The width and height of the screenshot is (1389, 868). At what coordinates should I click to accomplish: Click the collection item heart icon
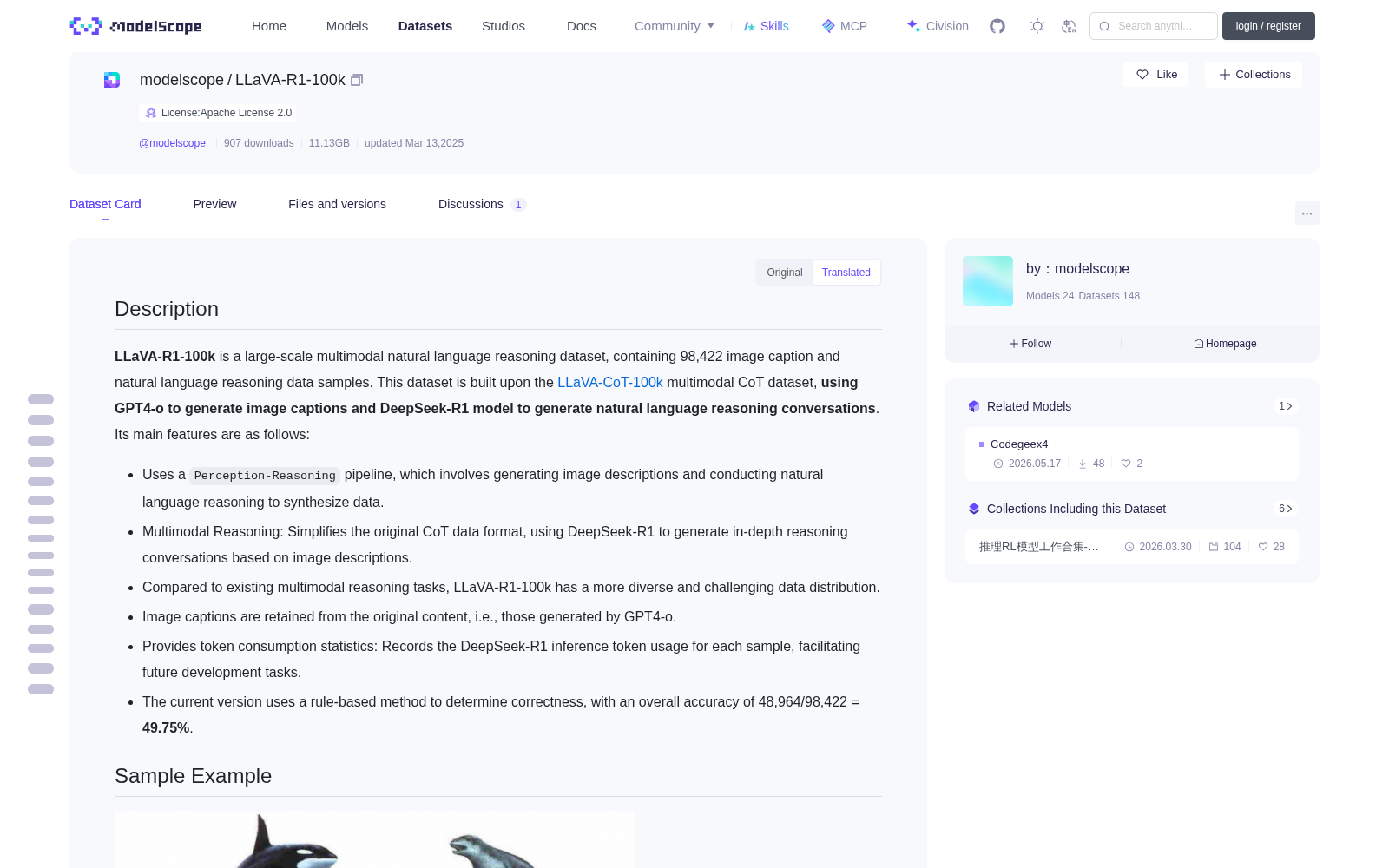coord(1263,547)
